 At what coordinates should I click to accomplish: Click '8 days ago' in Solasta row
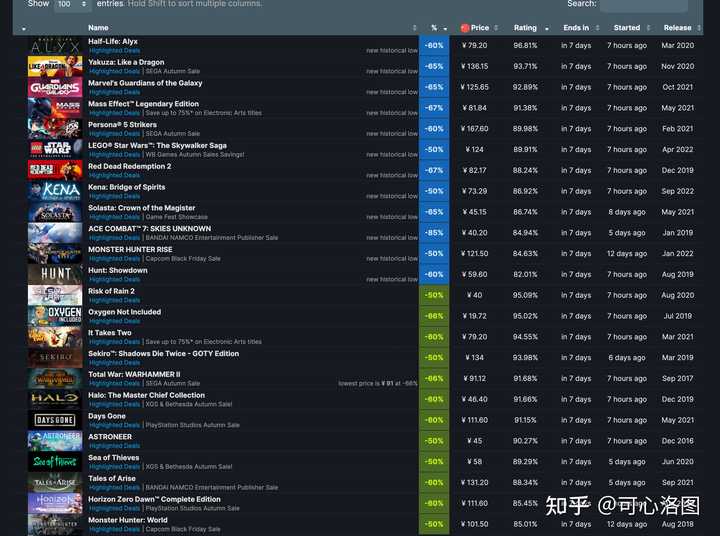click(627, 212)
